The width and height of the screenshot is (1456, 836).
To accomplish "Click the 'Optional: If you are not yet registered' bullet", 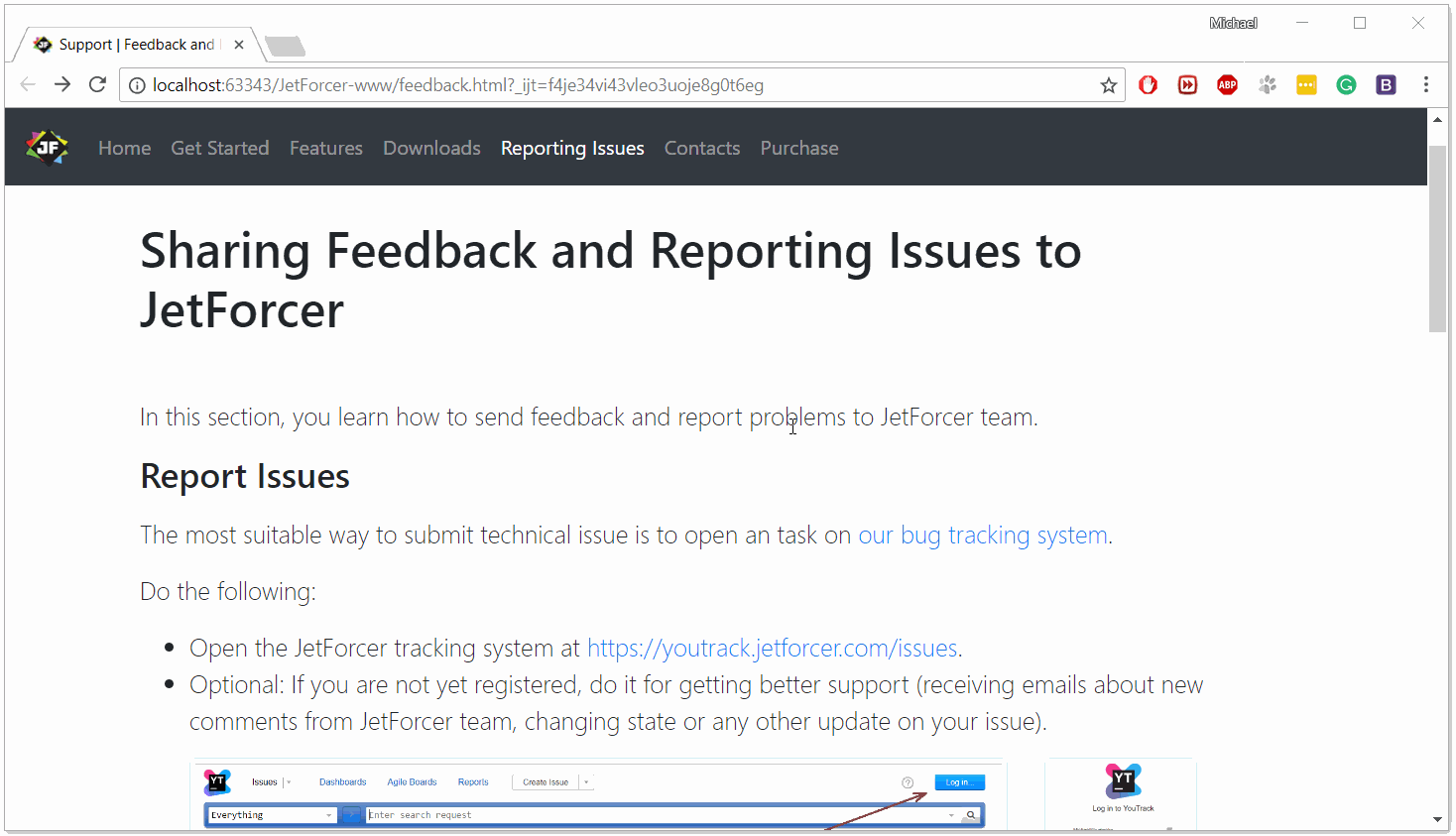I will (x=696, y=703).
